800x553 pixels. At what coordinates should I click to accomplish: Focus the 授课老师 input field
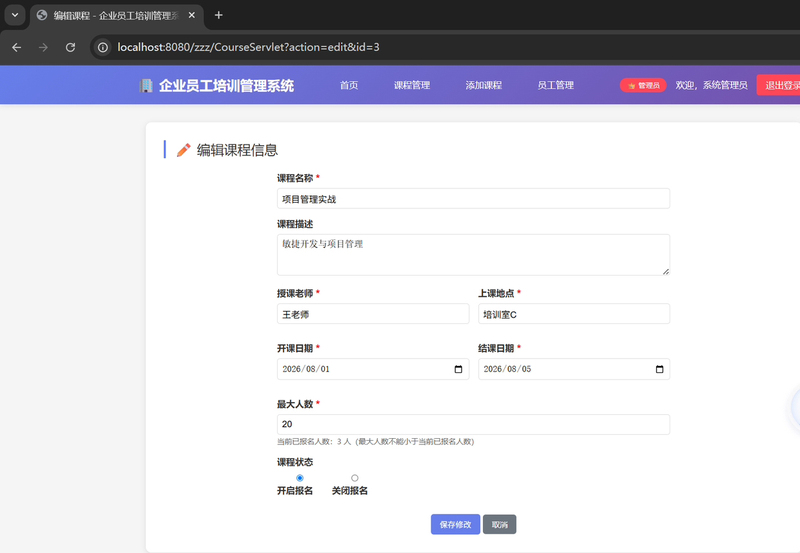(x=373, y=314)
